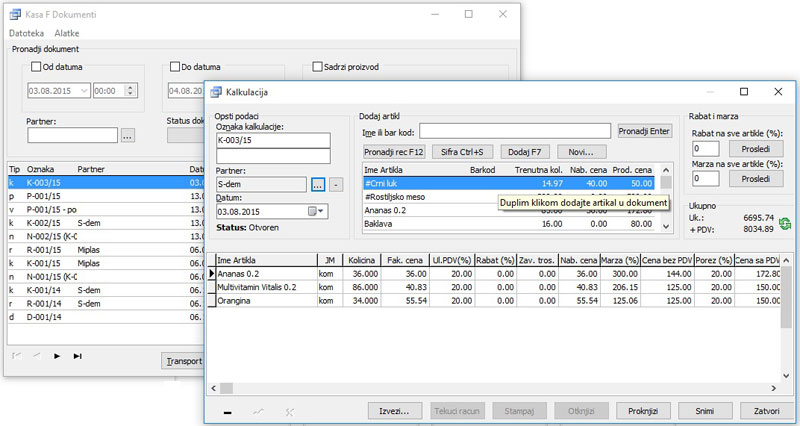Click the Kalkulacija window title icon

click(x=217, y=92)
